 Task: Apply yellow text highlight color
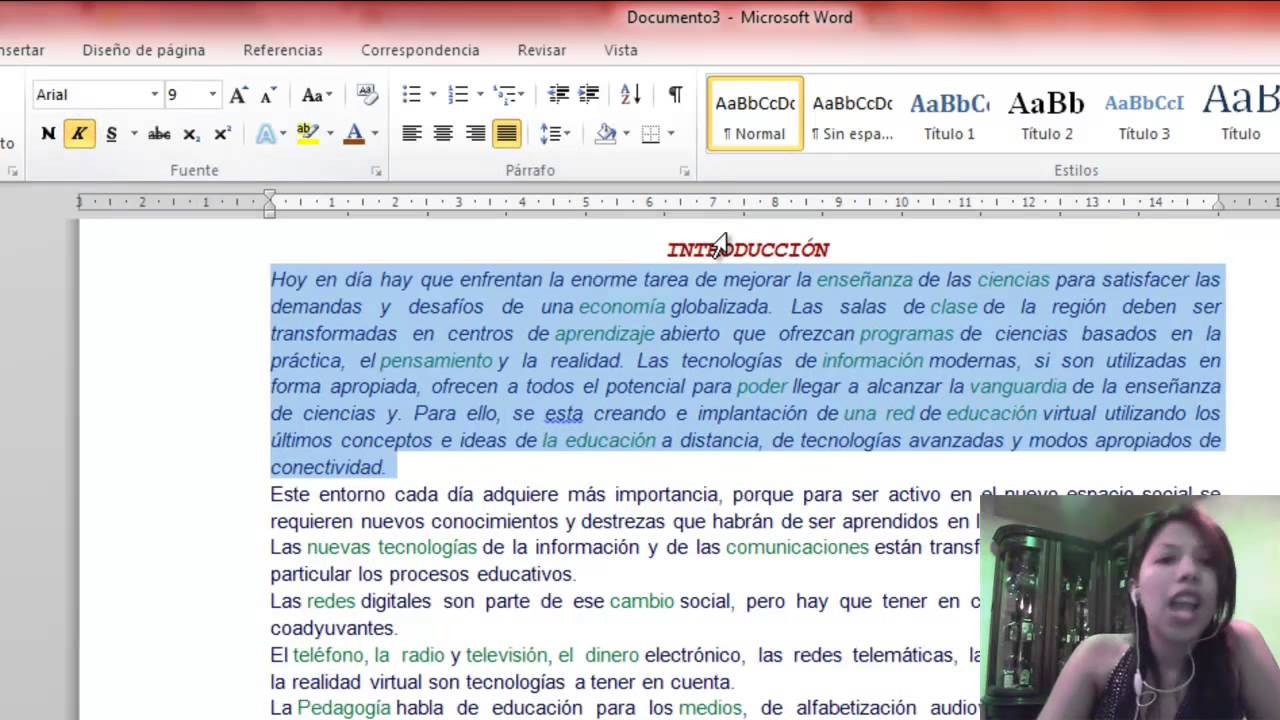[x=308, y=133]
